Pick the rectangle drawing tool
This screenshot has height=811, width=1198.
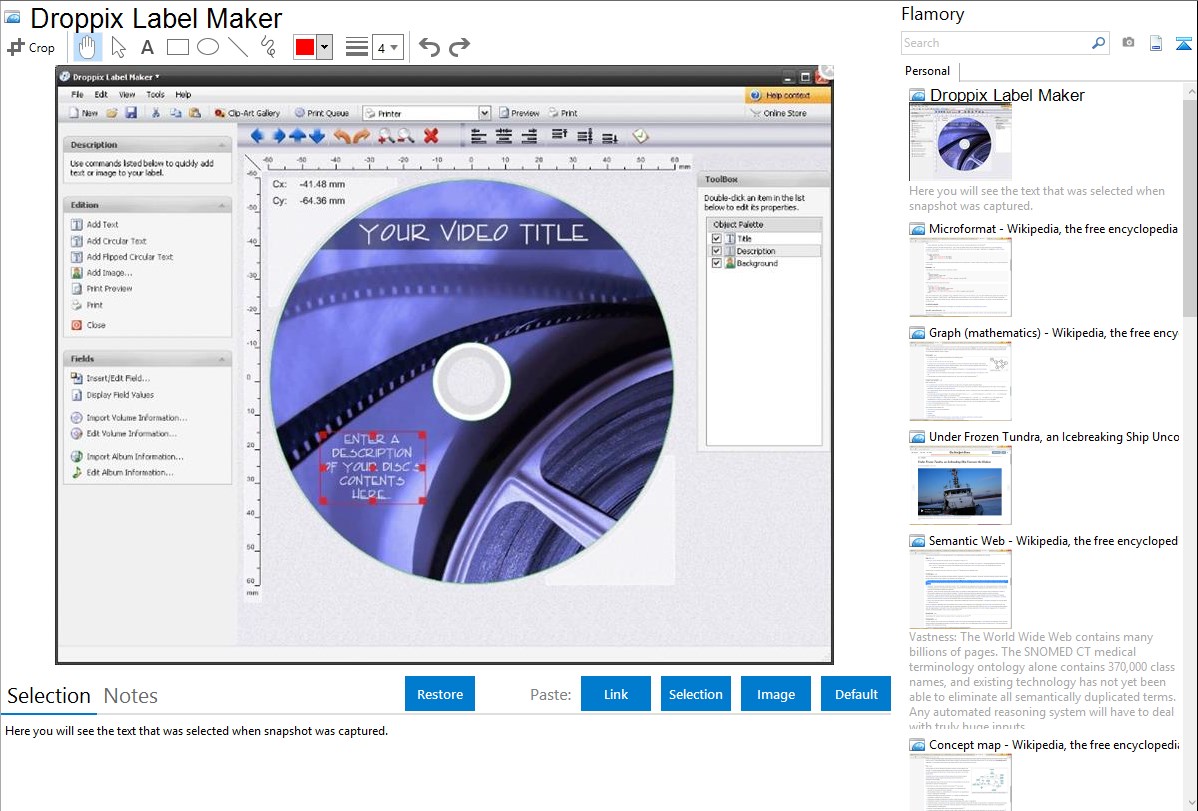(177, 47)
